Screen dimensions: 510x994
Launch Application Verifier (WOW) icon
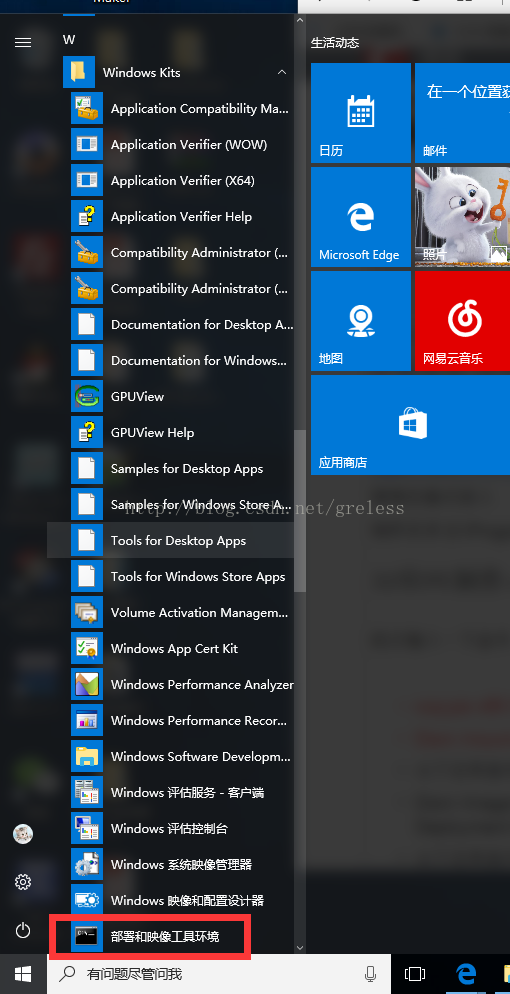click(87, 145)
